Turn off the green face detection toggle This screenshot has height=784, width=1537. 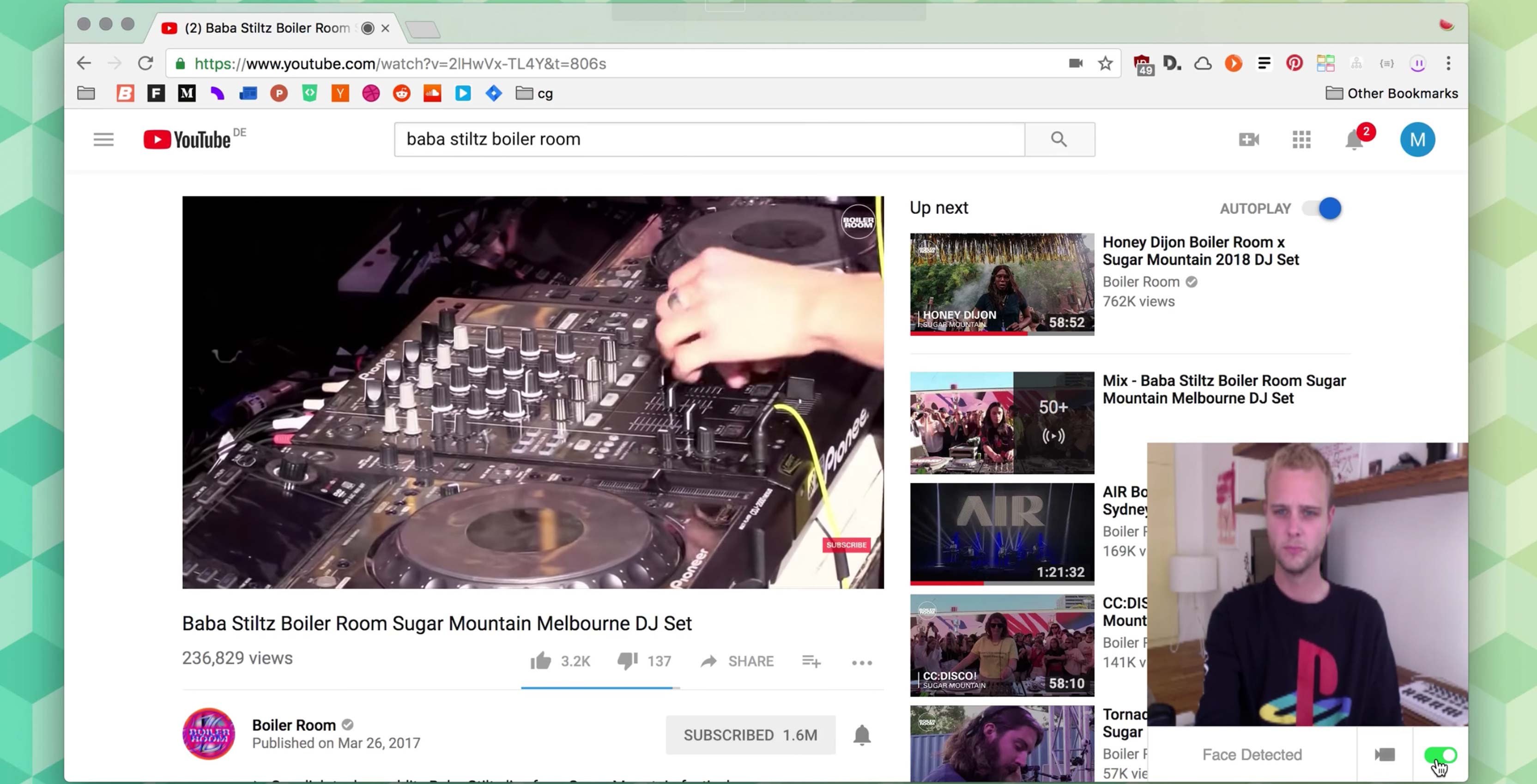pyautogui.click(x=1440, y=755)
